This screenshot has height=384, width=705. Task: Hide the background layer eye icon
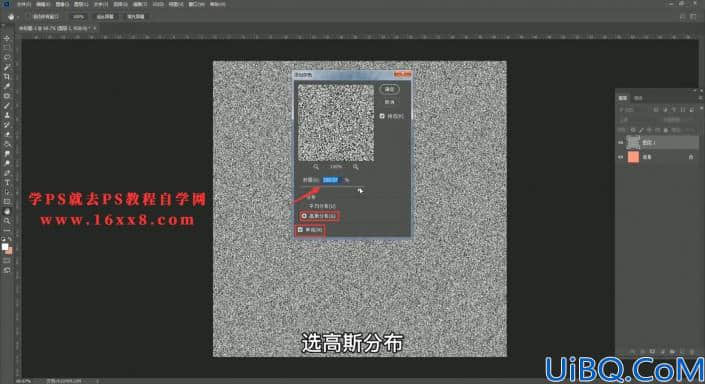621,157
